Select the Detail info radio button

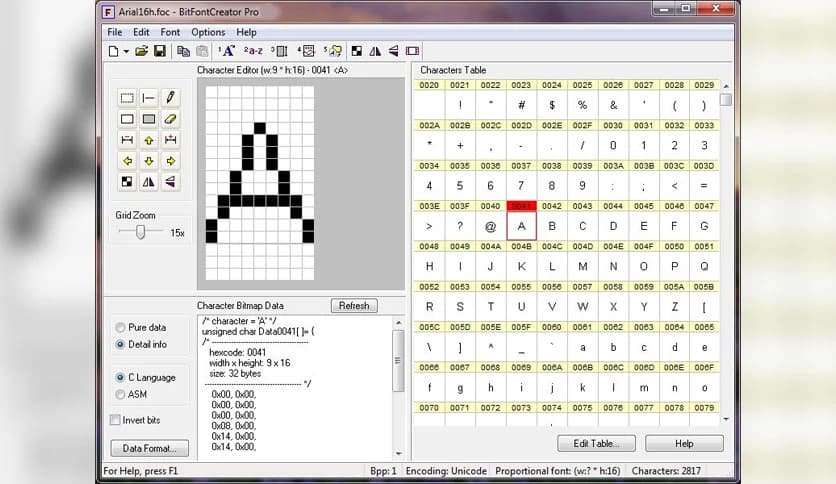[120, 344]
